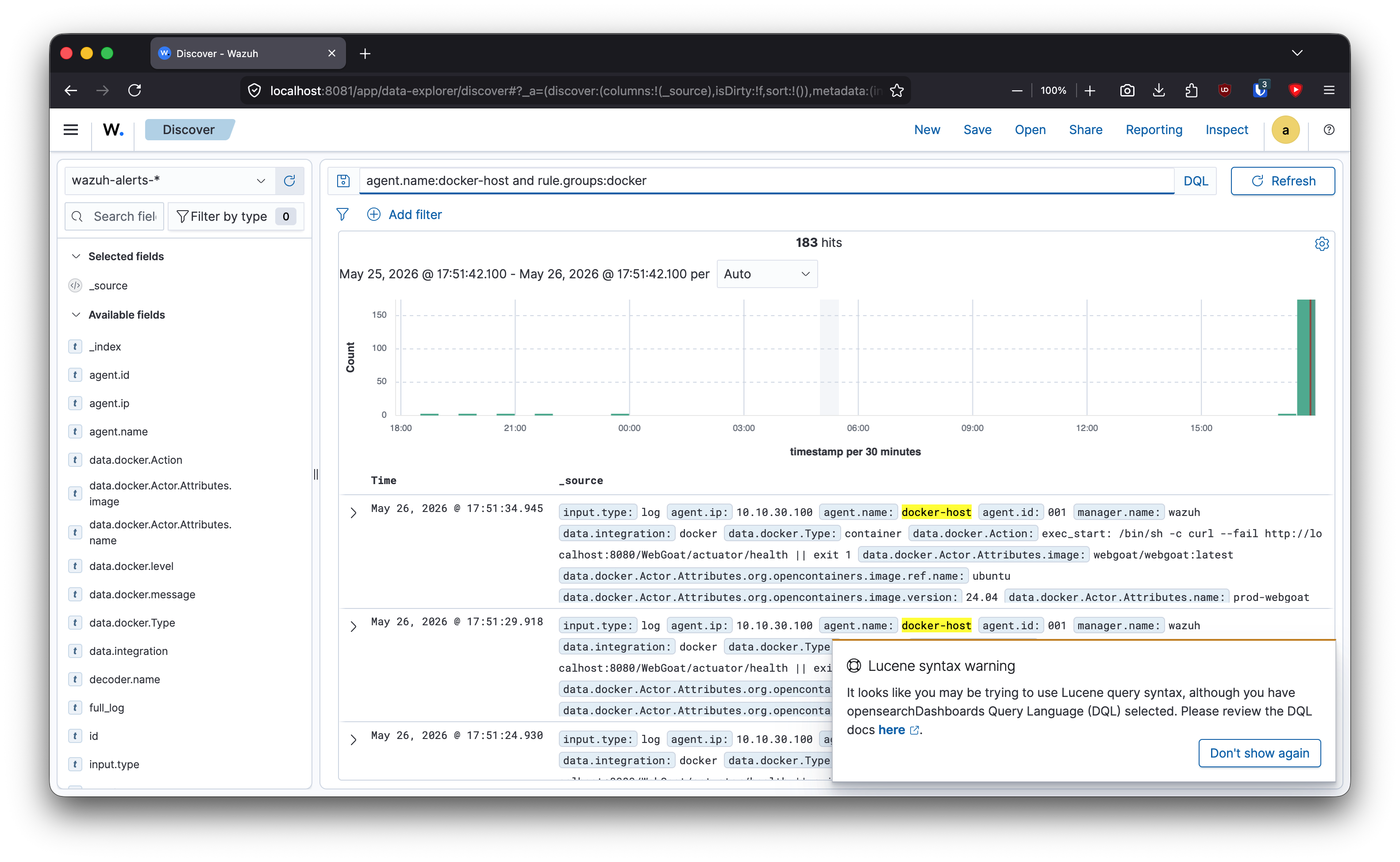Open the help question mark icon

[x=1329, y=130]
